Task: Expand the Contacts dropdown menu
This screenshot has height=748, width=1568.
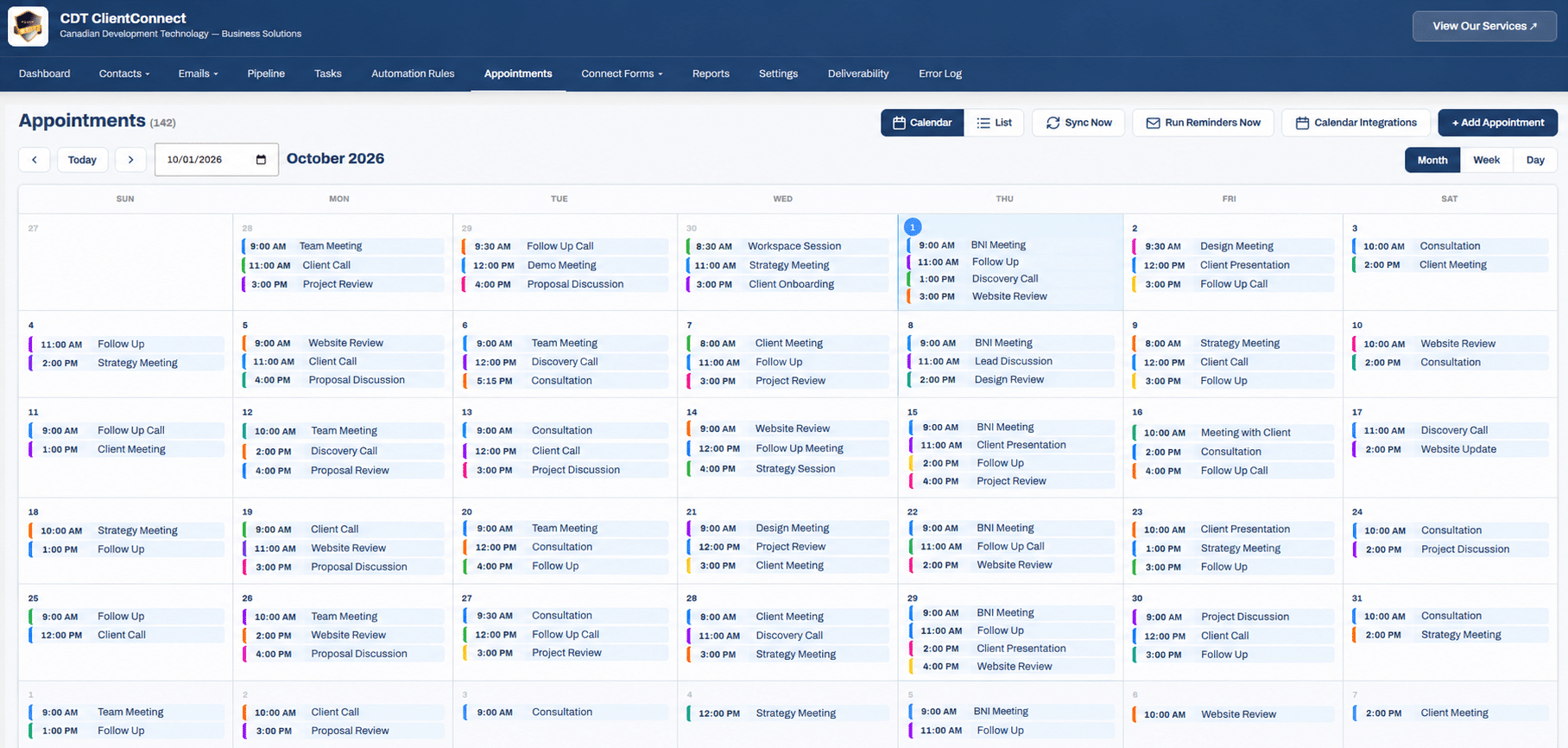Action: coord(124,73)
